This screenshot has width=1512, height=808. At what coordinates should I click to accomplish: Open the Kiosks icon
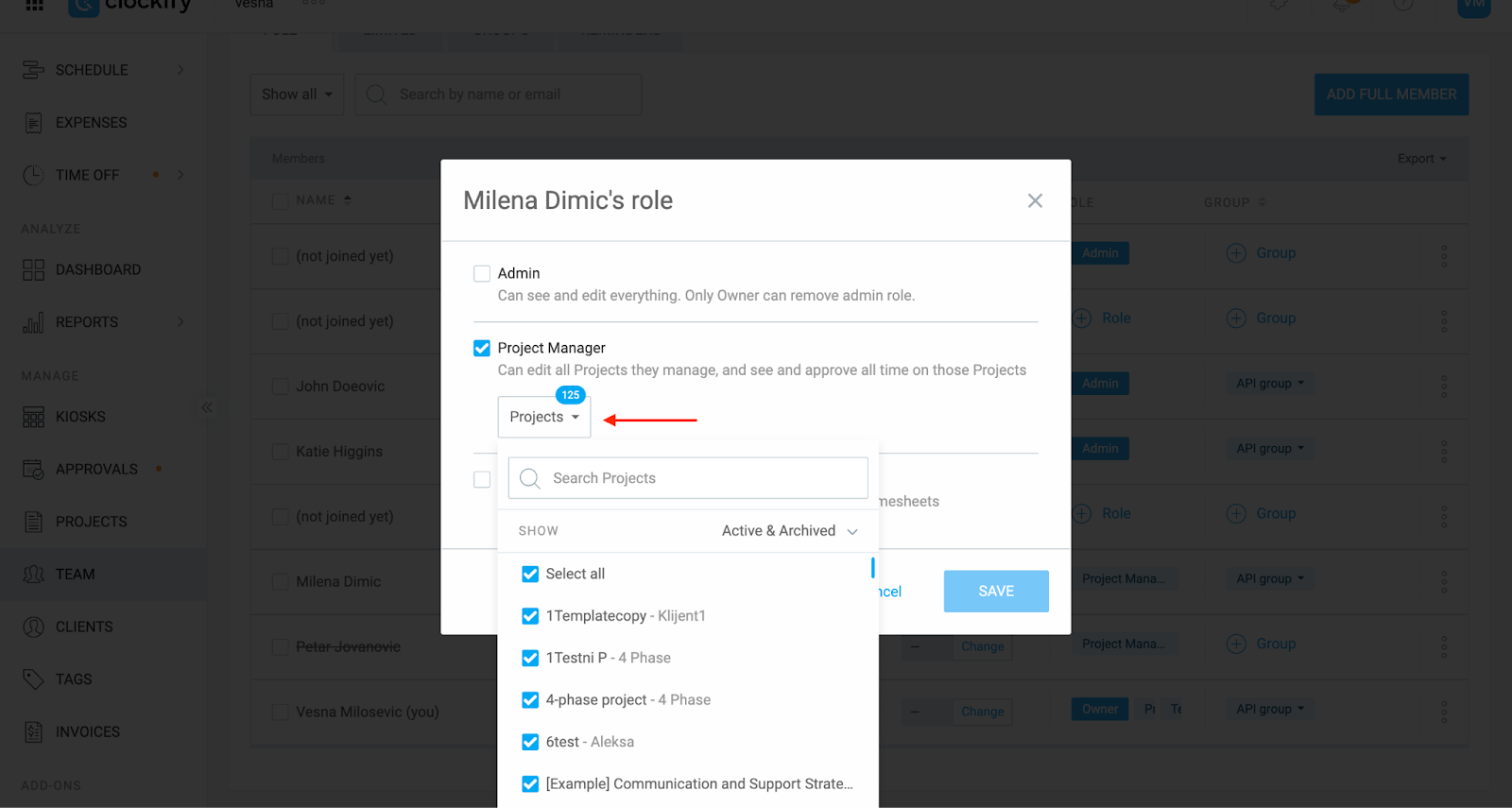[x=33, y=417]
